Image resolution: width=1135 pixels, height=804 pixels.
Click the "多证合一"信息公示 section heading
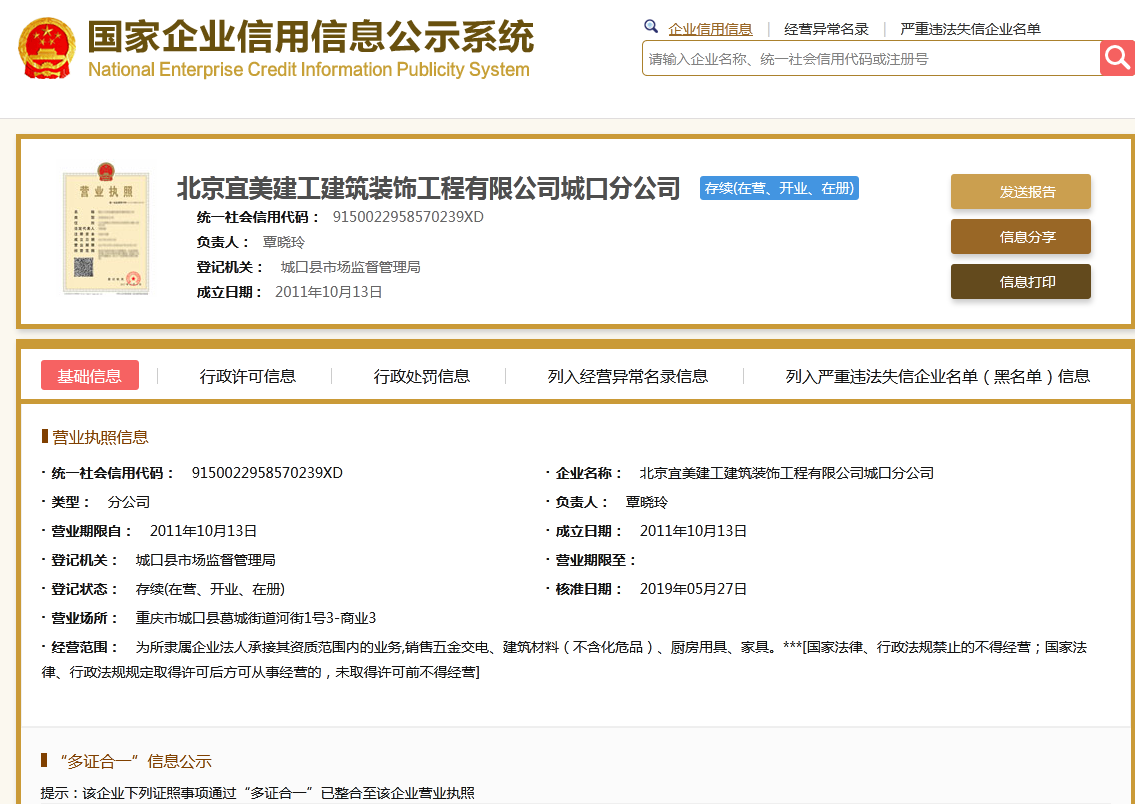tap(136, 761)
